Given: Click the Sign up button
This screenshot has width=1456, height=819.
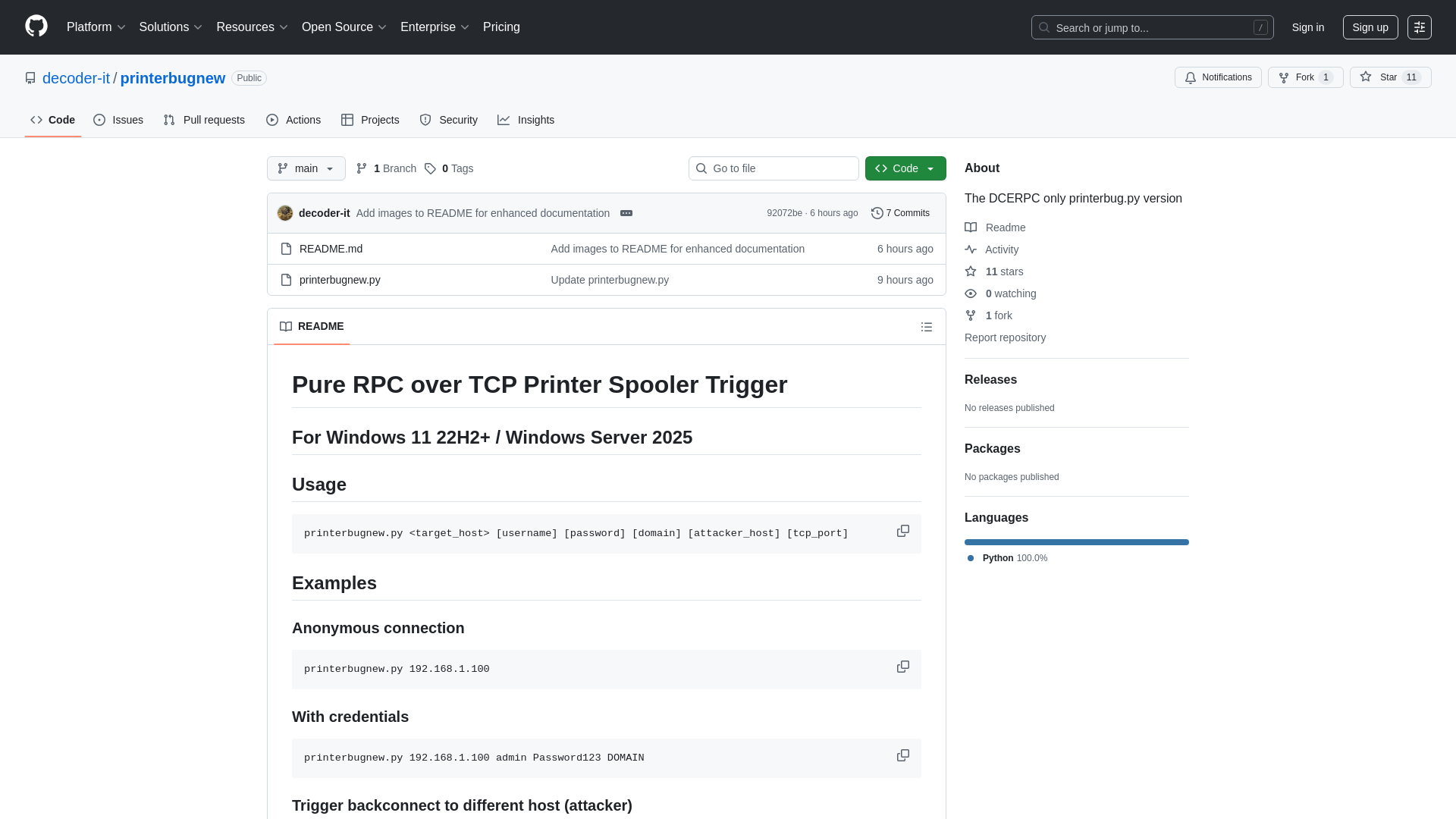Looking at the screenshot, I should click(1370, 27).
